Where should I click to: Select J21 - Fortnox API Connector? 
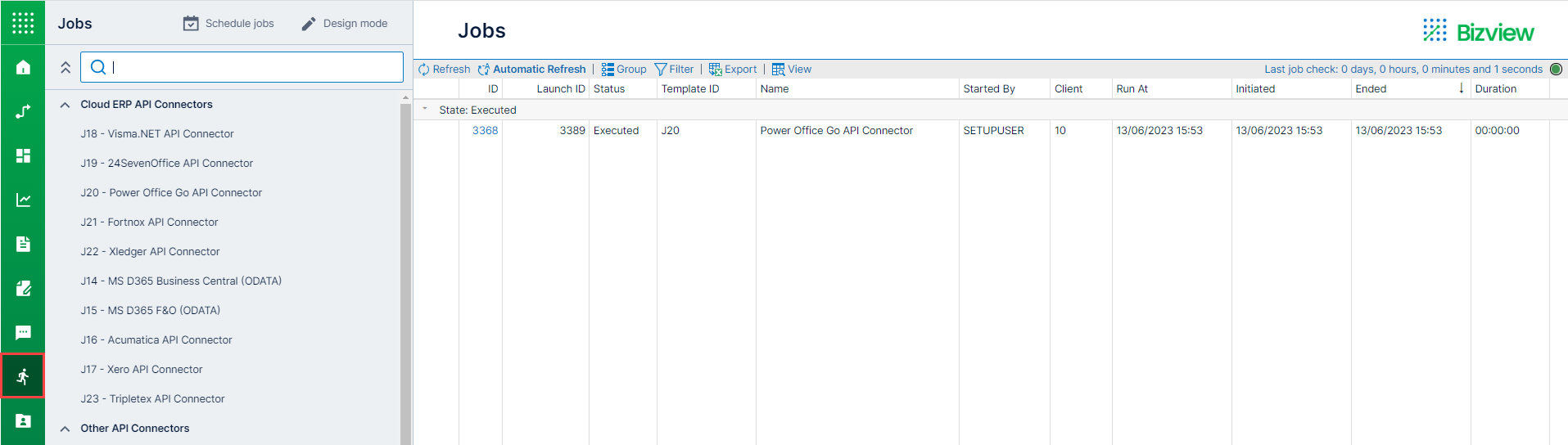149,222
